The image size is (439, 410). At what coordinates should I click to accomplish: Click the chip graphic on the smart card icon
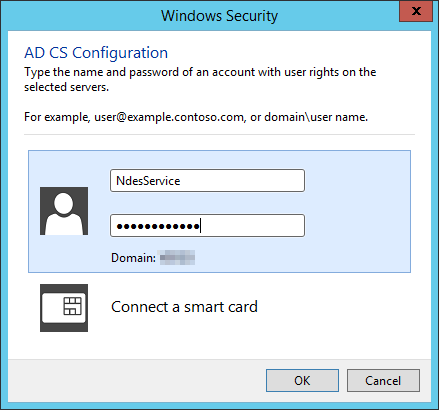click(x=72, y=306)
